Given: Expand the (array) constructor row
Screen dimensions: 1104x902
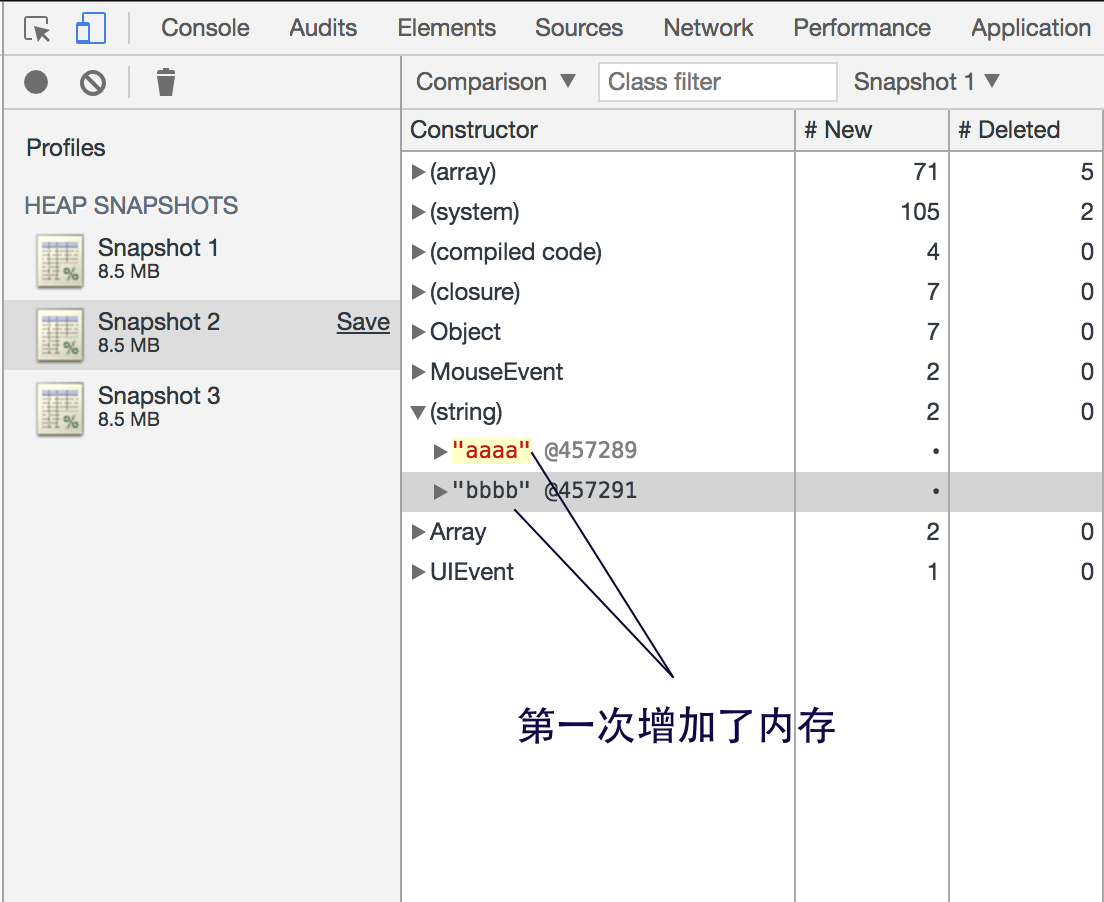Looking at the screenshot, I should [418, 172].
